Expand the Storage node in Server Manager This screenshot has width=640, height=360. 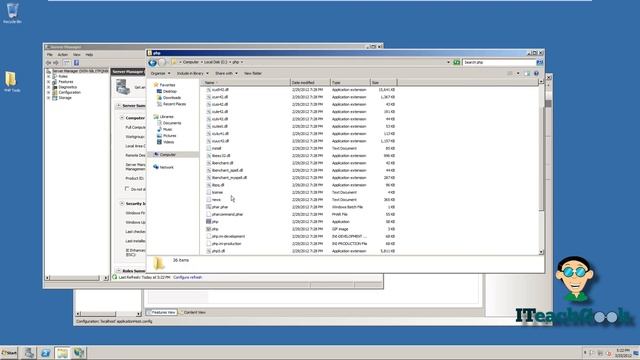[49, 98]
